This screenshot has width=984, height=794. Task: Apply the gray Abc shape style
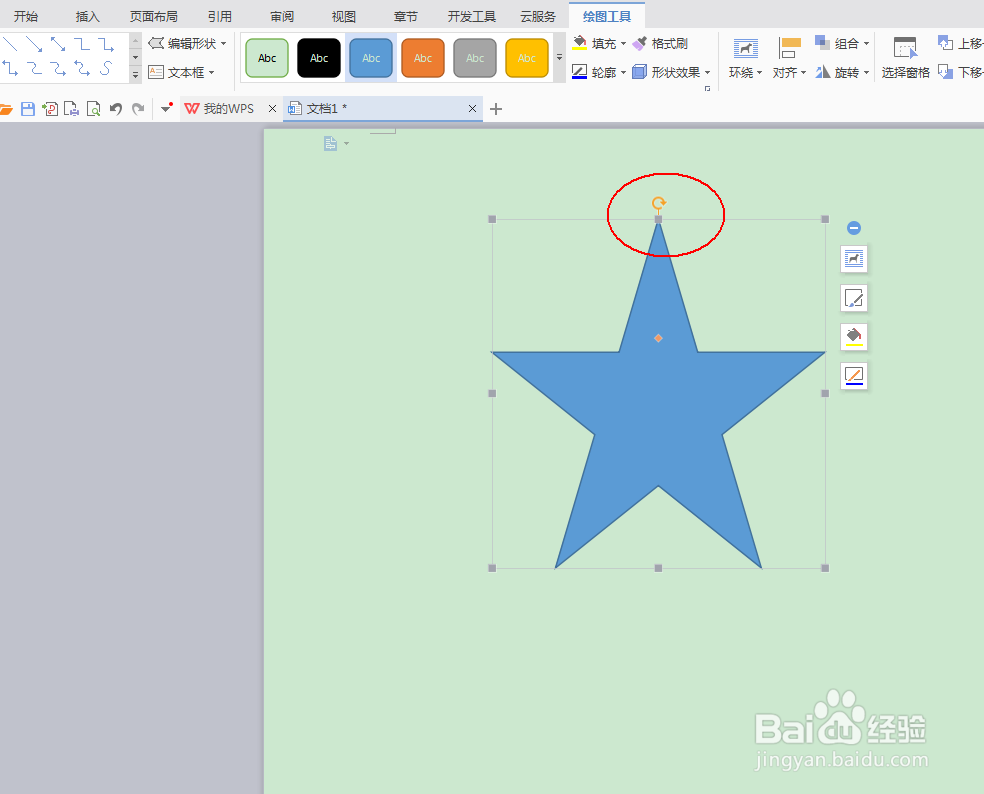[x=475, y=58]
